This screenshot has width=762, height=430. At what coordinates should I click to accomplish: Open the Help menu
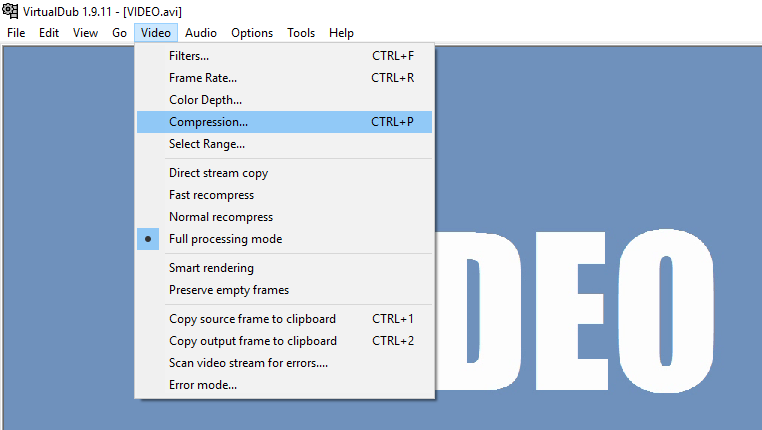click(341, 33)
